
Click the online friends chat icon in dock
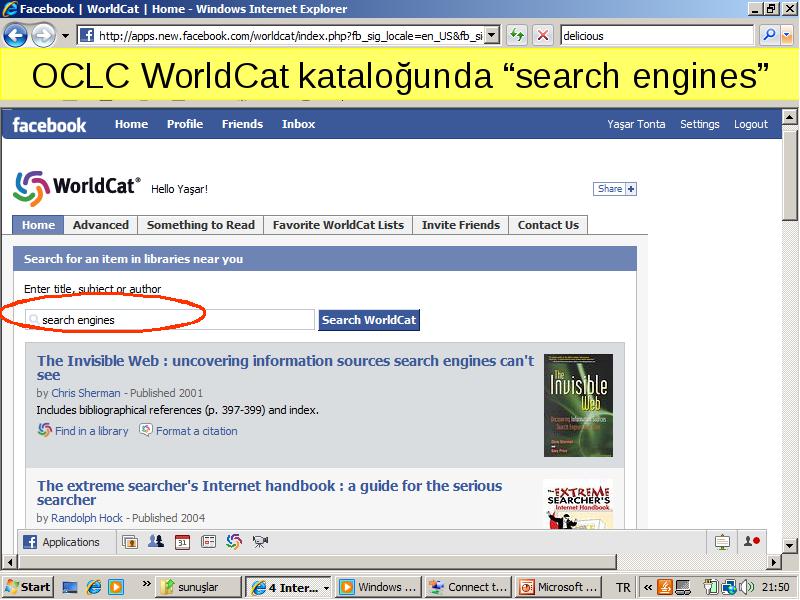pyautogui.click(x=752, y=541)
